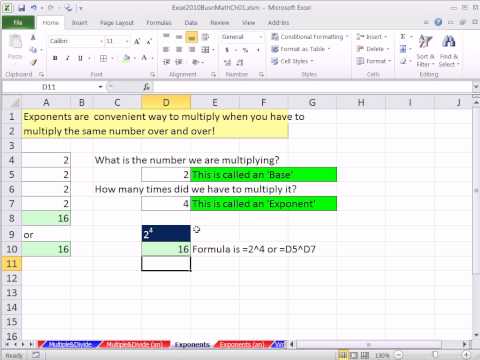
Task: Click the Comma Style icon
Action: click(x=258, y=50)
